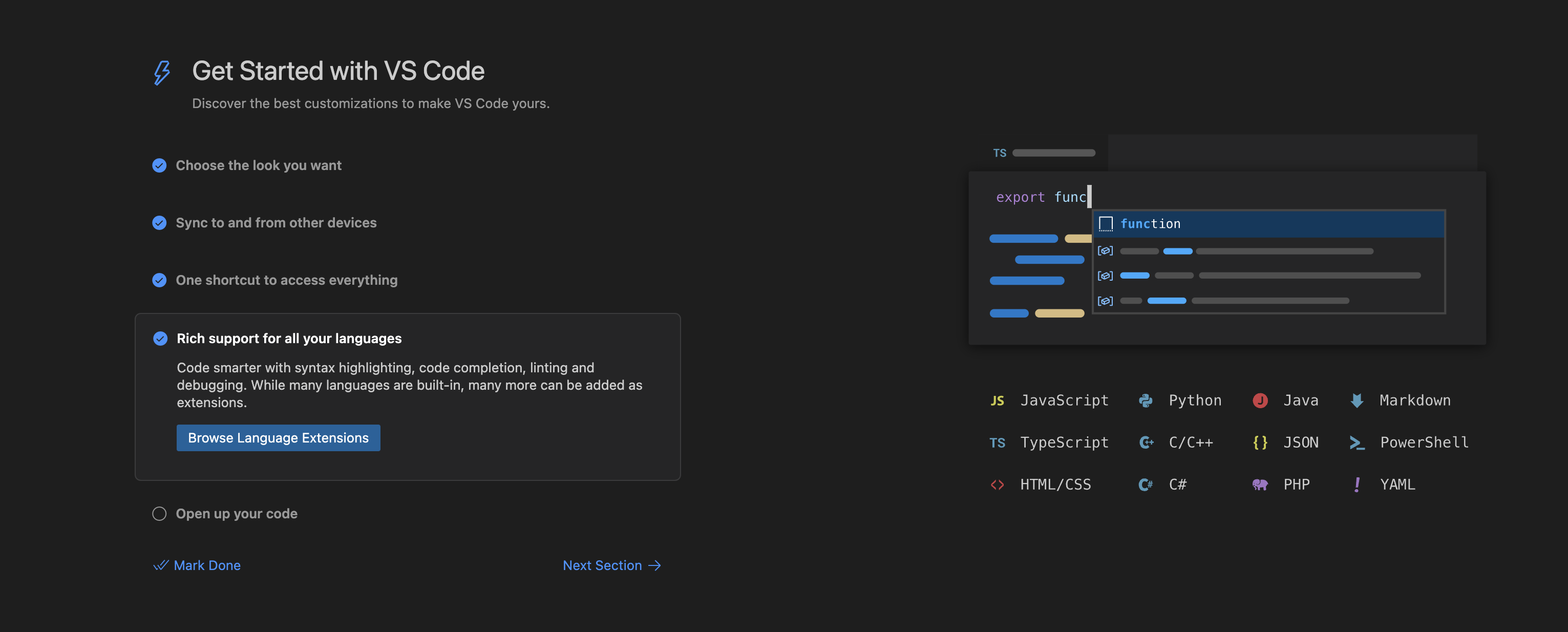Screen dimensions: 1568x632
Task: Click the C/C++ language icon
Action: tap(1146, 443)
